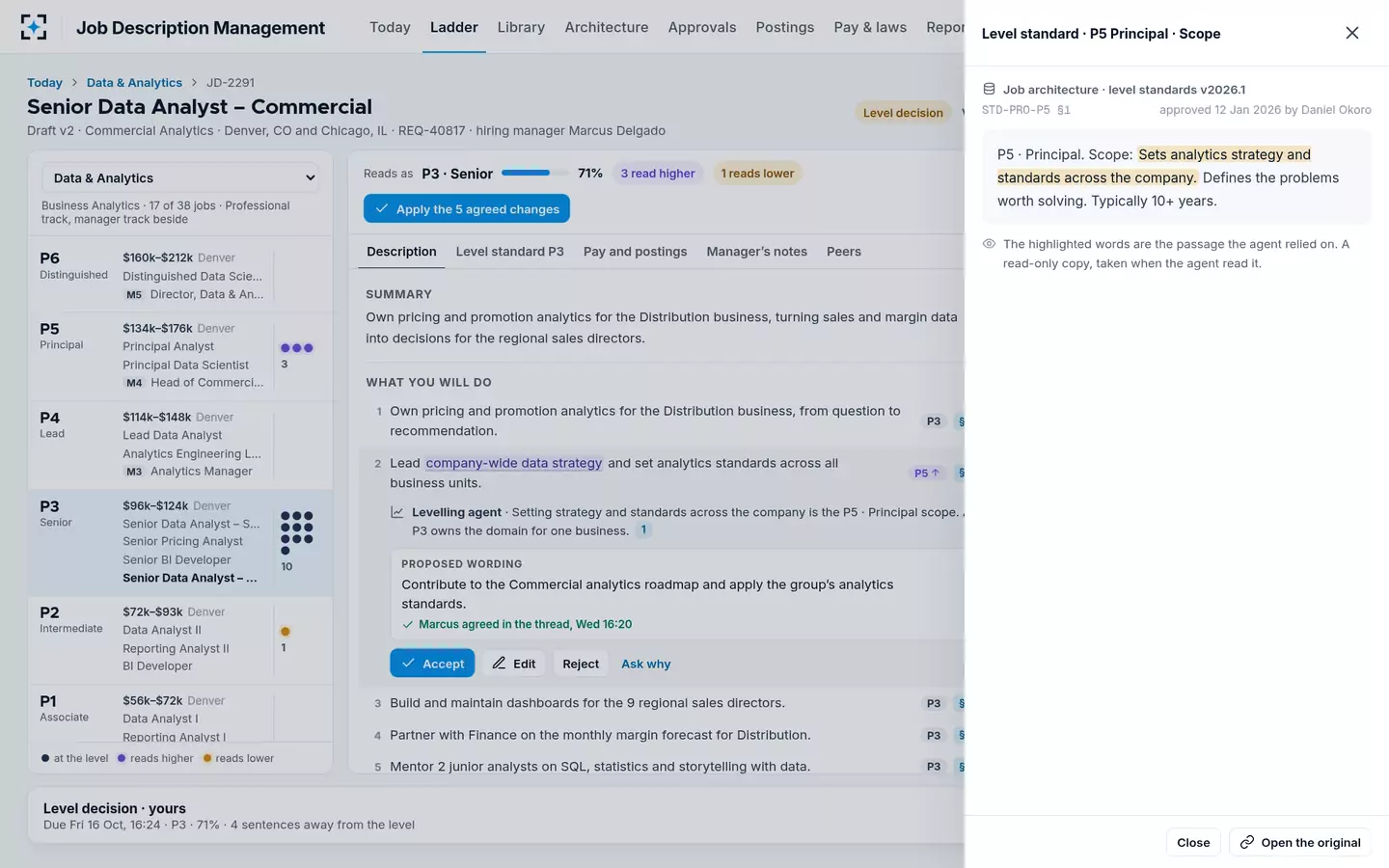
Task: Select Distinguished Data Scie... in the P6 row
Action: click(192, 277)
